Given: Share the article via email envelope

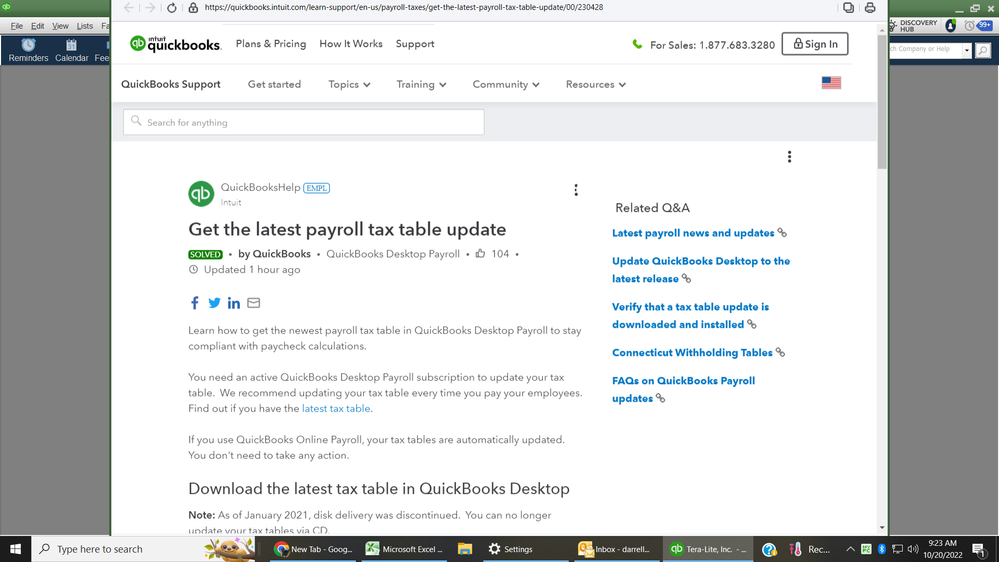Looking at the screenshot, I should point(254,303).
